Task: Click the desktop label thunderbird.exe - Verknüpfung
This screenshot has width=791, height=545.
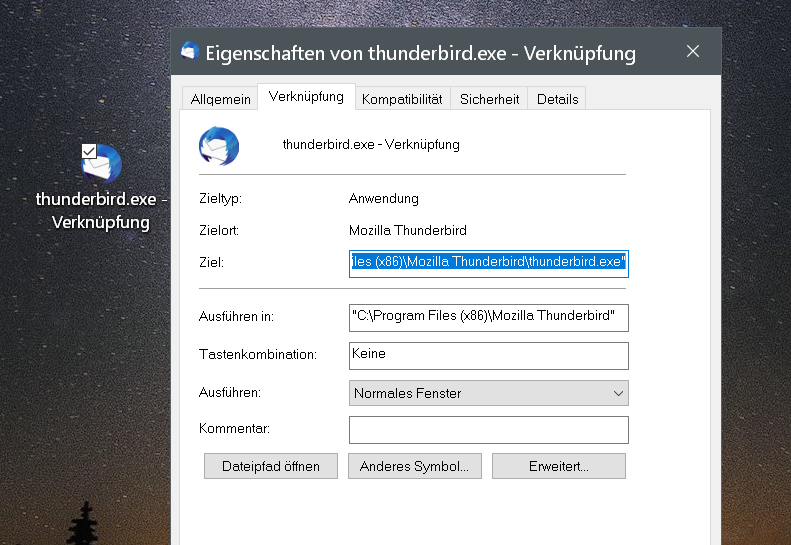Action: pyautogui.click(x=101, y=211)
